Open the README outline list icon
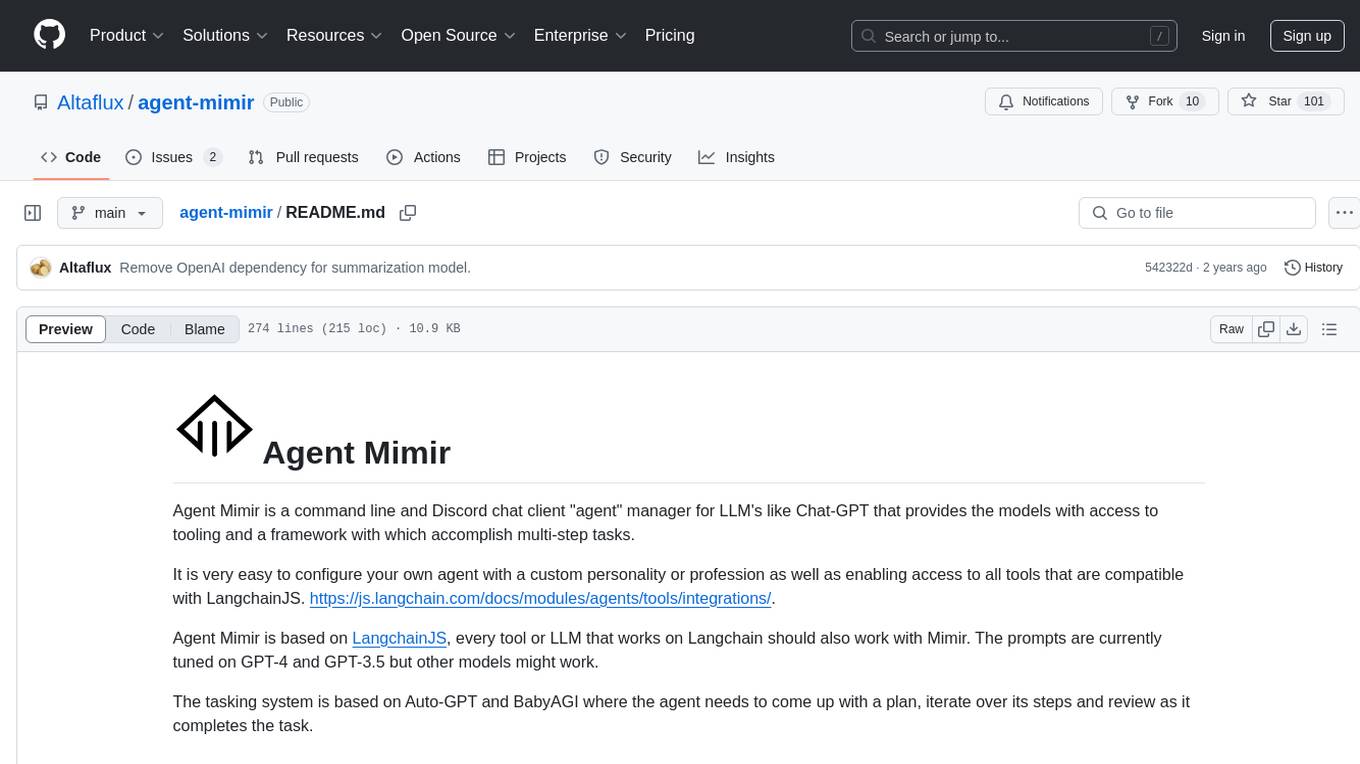The image size is (1360, 764). (1329, 329)
